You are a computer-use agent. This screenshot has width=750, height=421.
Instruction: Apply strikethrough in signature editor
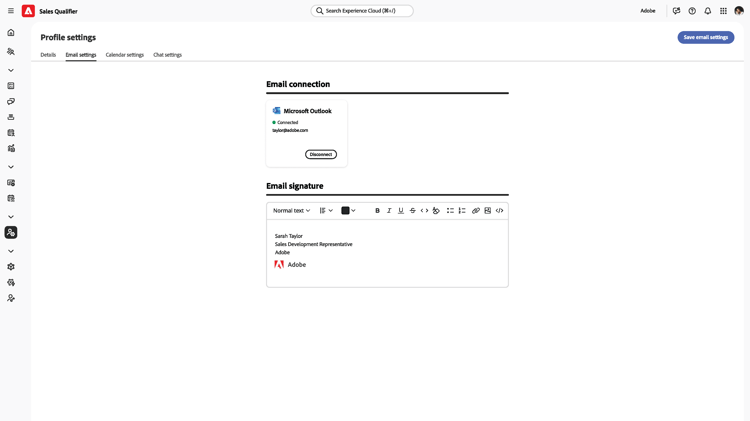(412, 210)
